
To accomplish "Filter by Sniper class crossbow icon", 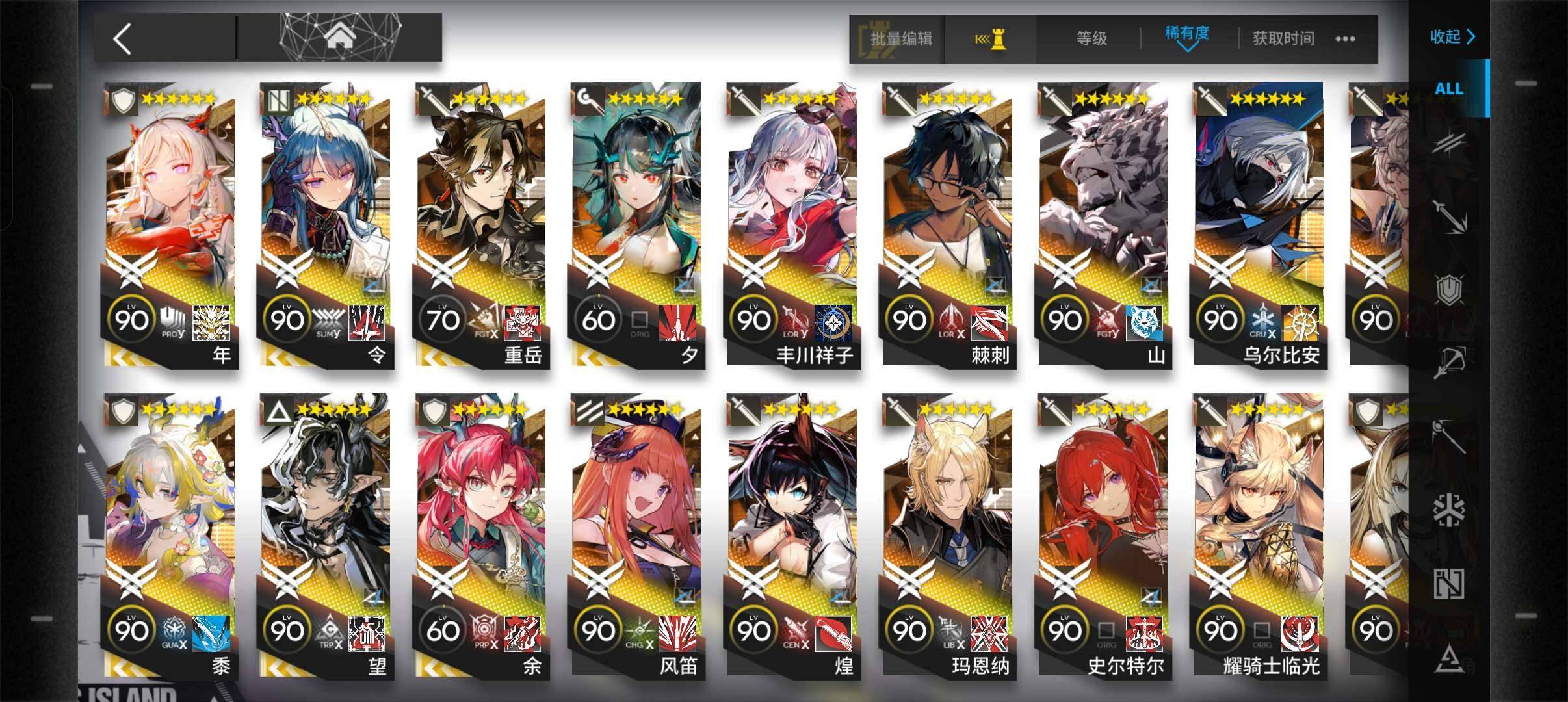I will (x=1449, y=362).
